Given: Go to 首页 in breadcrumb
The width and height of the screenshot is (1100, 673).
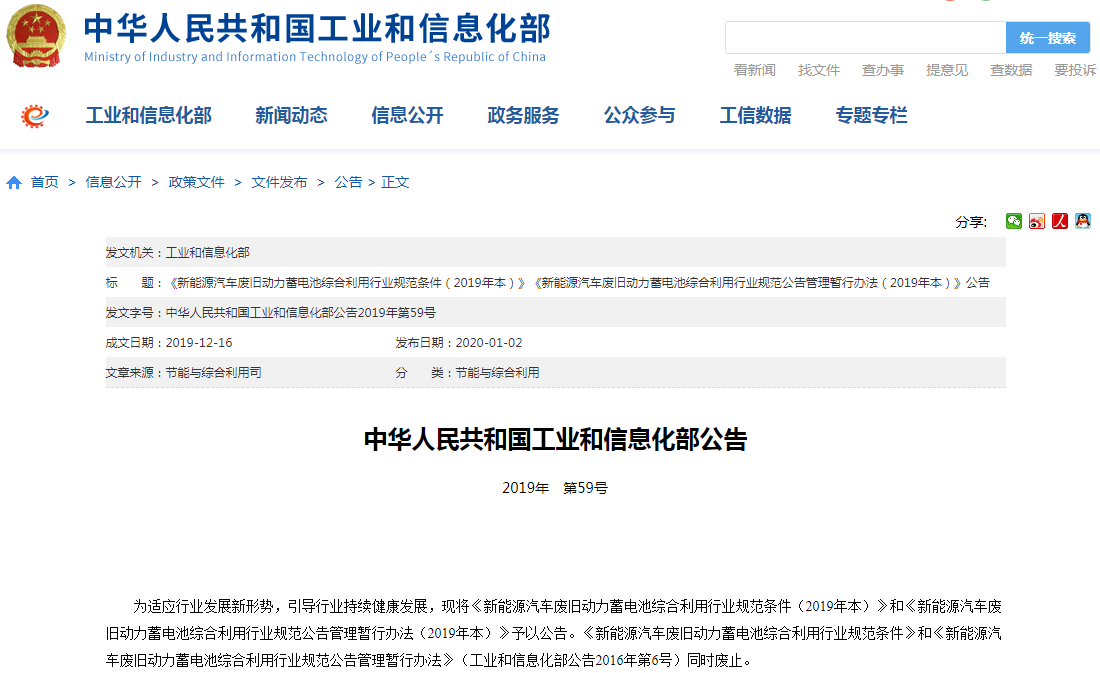Looking at the screenshot, I should click(x=45, y=182).
